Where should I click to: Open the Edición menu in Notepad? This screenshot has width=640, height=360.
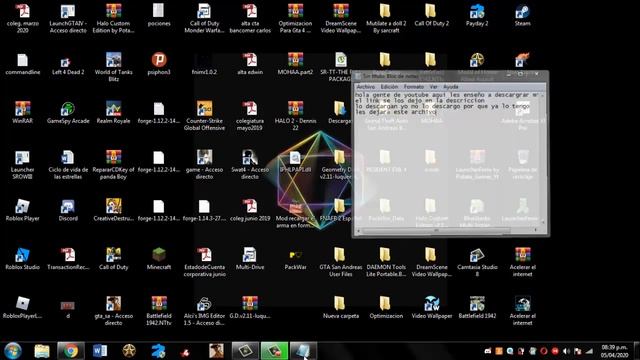pyautogui.click(x=389, y=87)
